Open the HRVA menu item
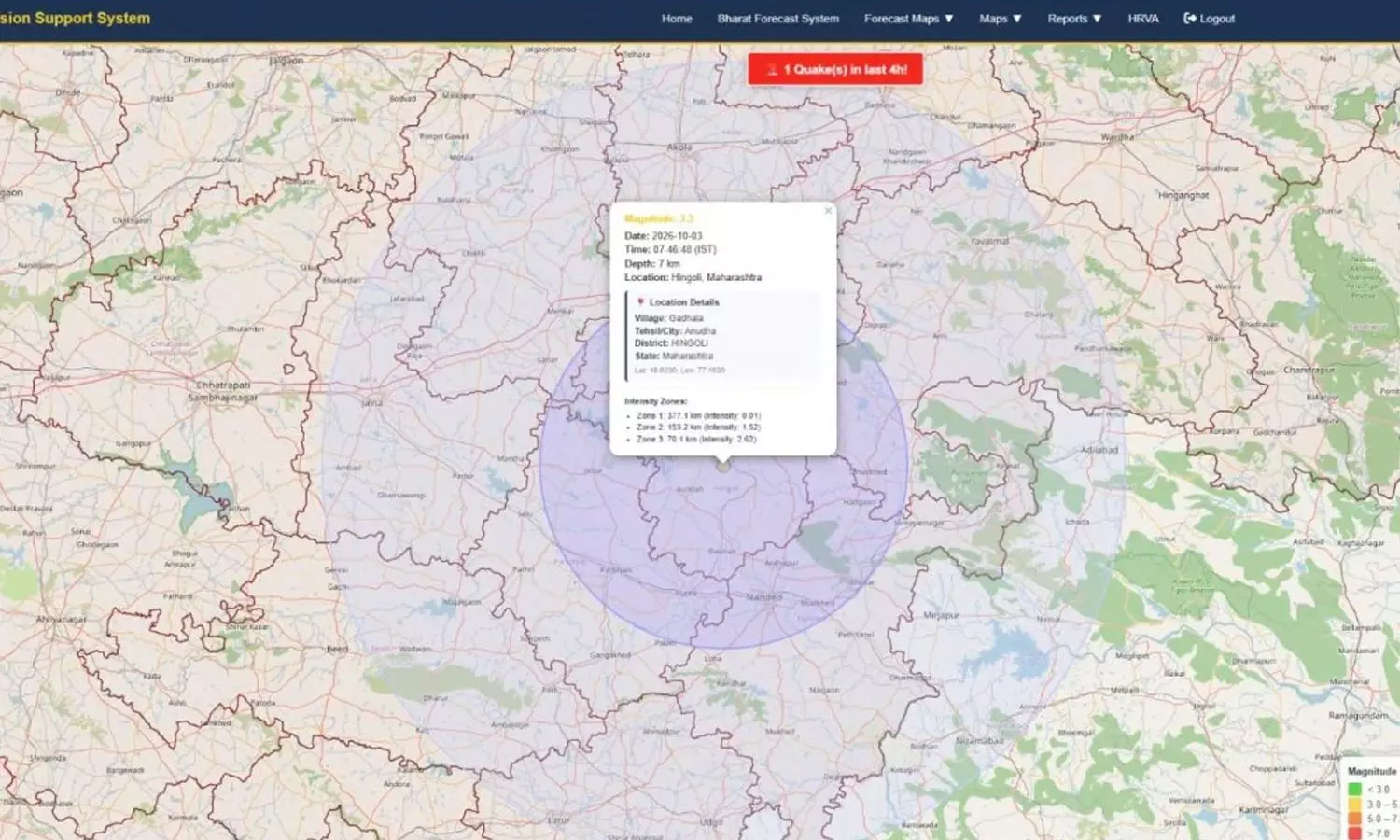Viewport: 1400px width, 840px height. coord(1142,19)
